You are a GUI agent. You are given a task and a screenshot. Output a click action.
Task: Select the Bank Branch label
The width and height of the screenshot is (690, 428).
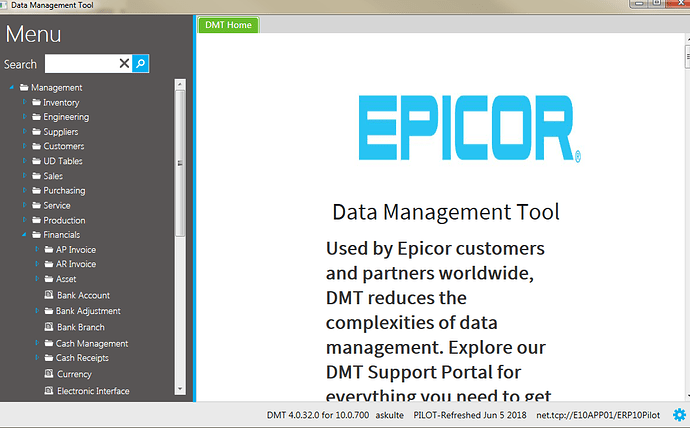(x=81, y=327)
